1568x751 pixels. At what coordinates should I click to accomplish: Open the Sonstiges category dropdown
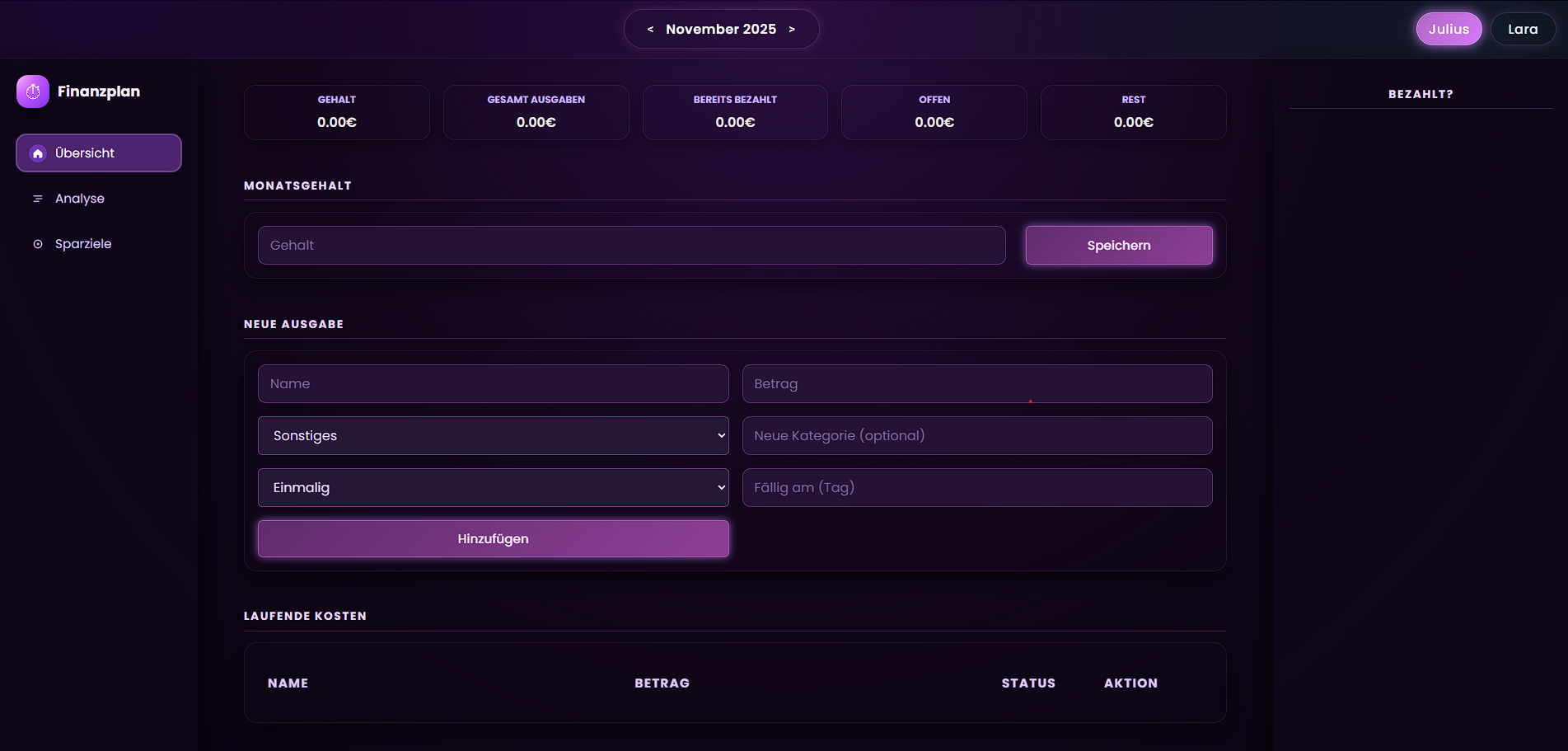click(493, 435)
